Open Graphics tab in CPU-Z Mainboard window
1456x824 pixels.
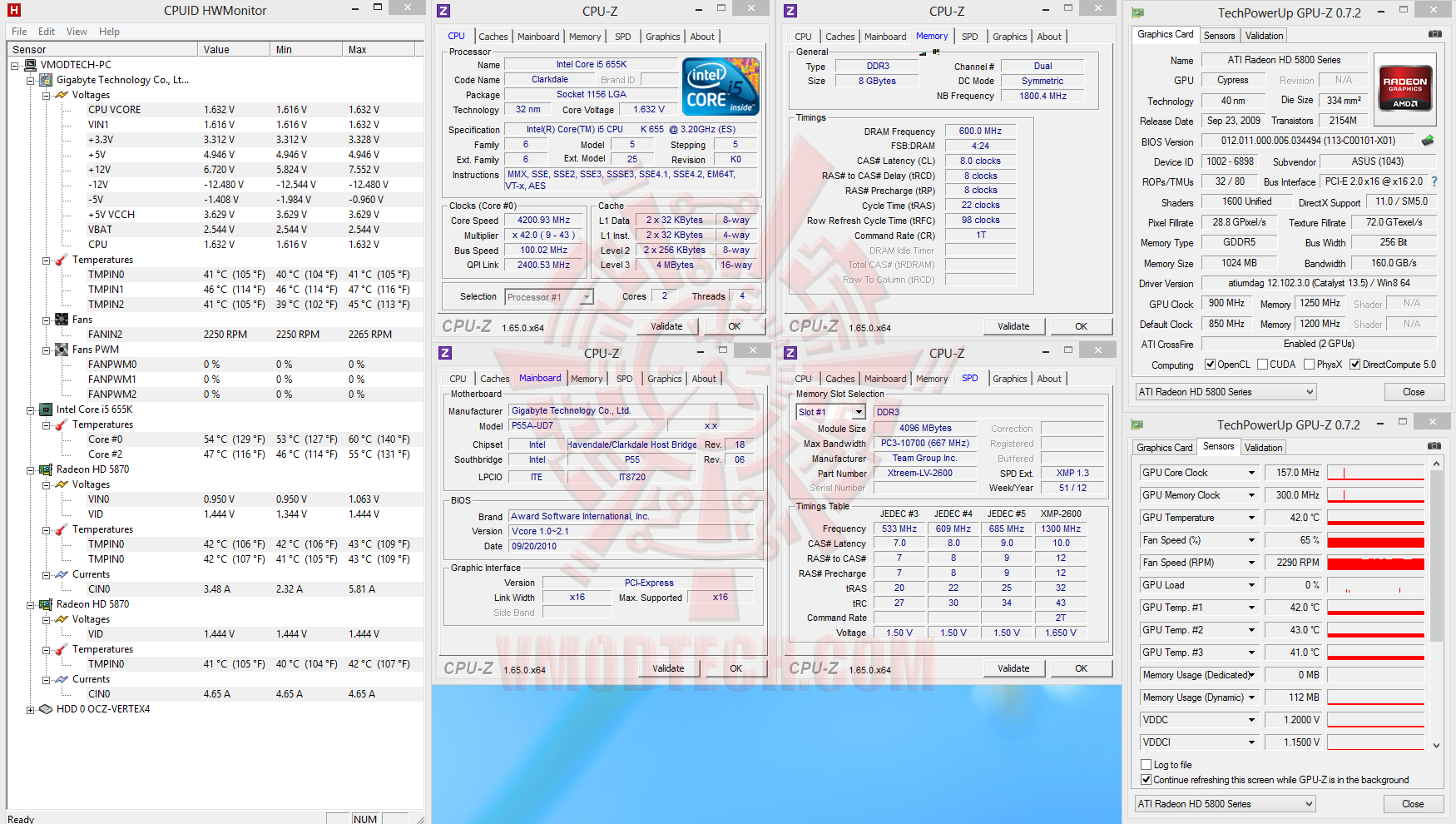[664, 379]
